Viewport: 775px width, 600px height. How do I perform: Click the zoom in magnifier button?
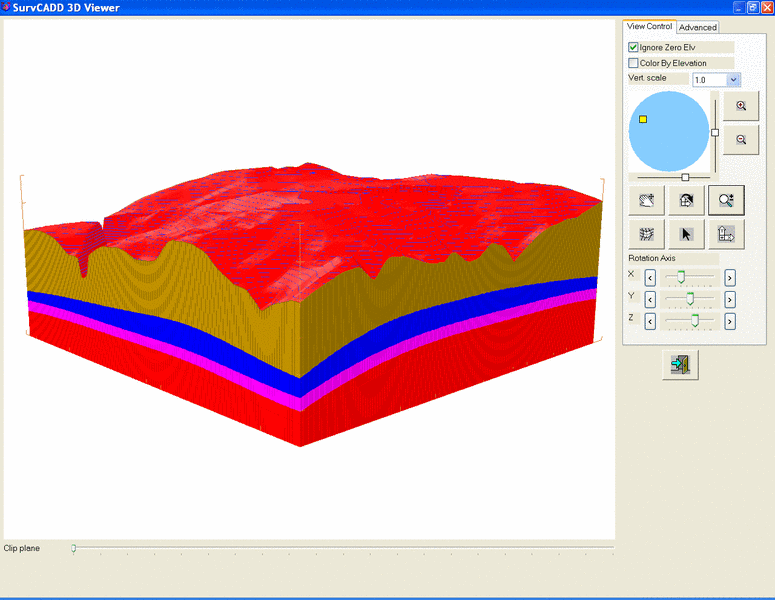[x=740, y=106]
